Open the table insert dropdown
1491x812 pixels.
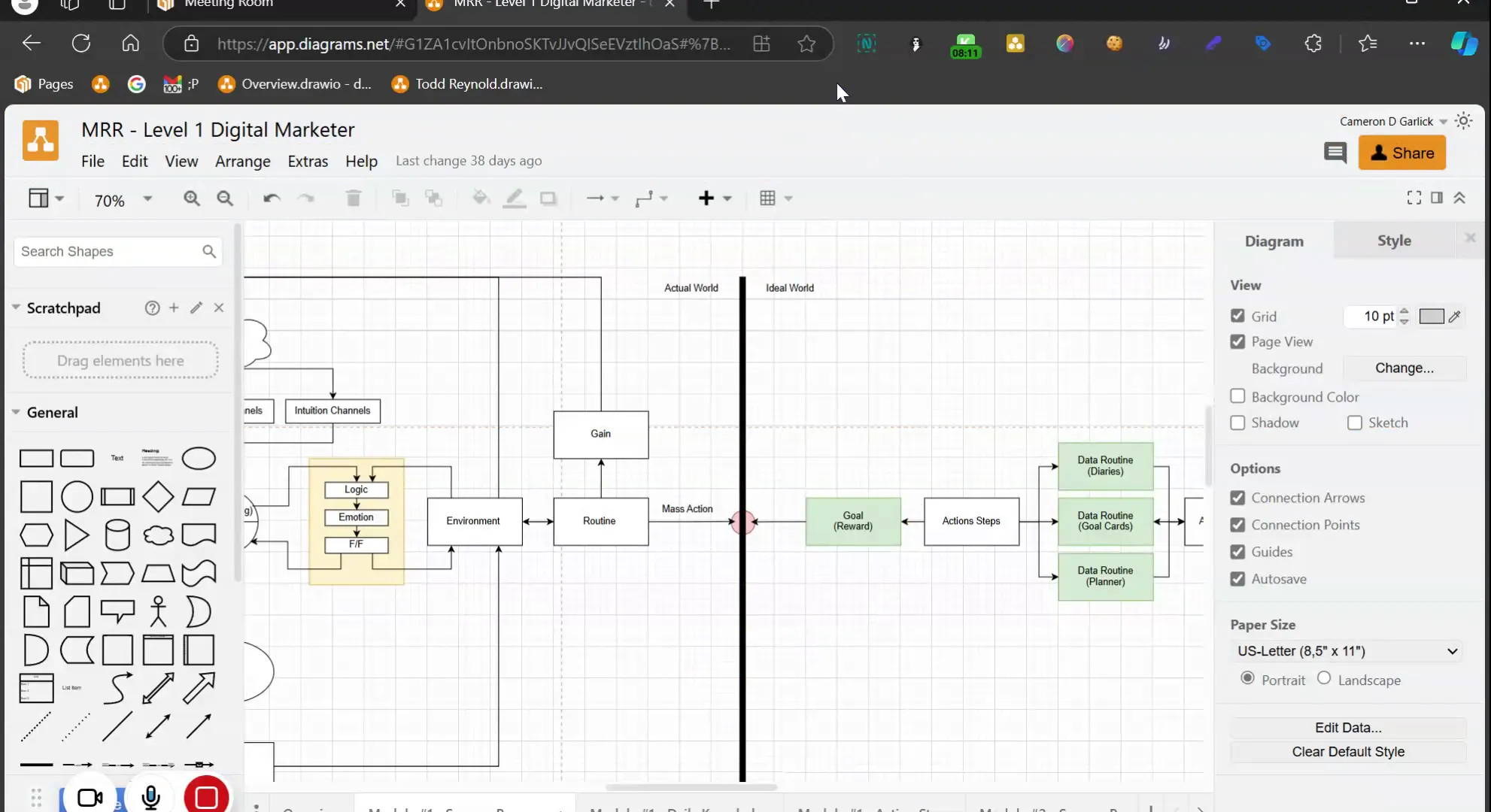[x=776, y=198]
